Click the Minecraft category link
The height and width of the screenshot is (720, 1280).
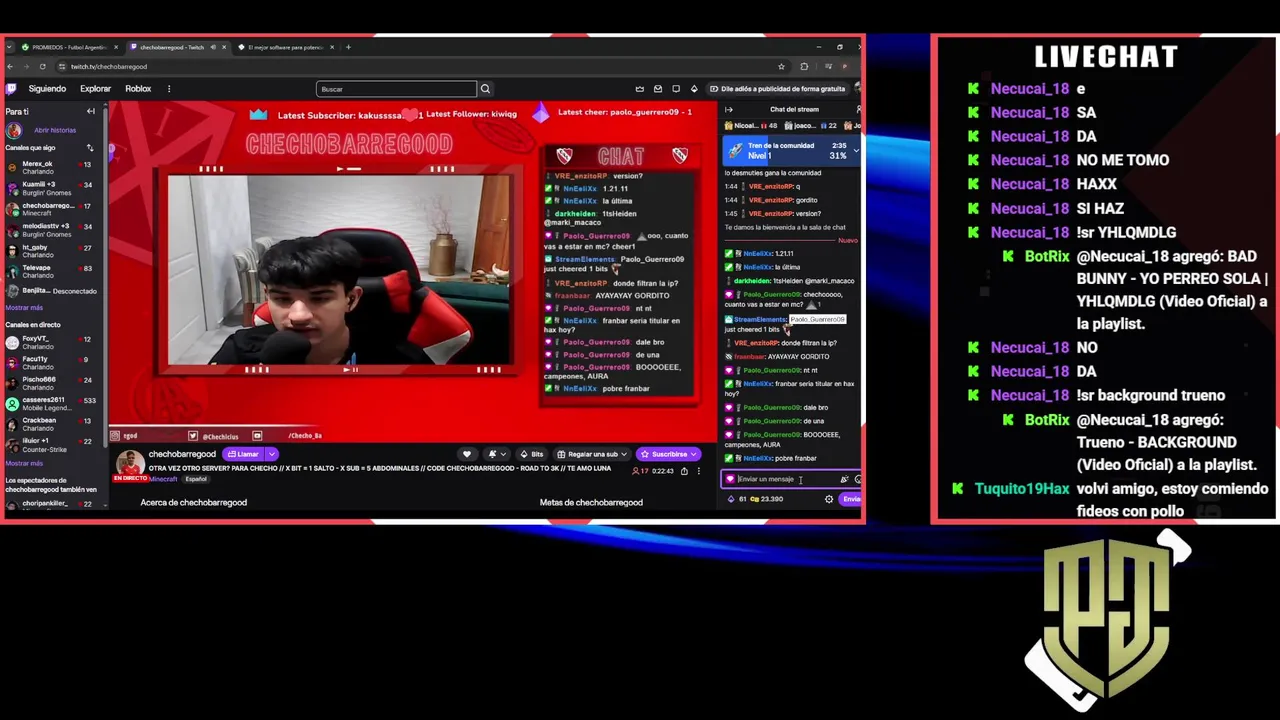coord(164,479)
